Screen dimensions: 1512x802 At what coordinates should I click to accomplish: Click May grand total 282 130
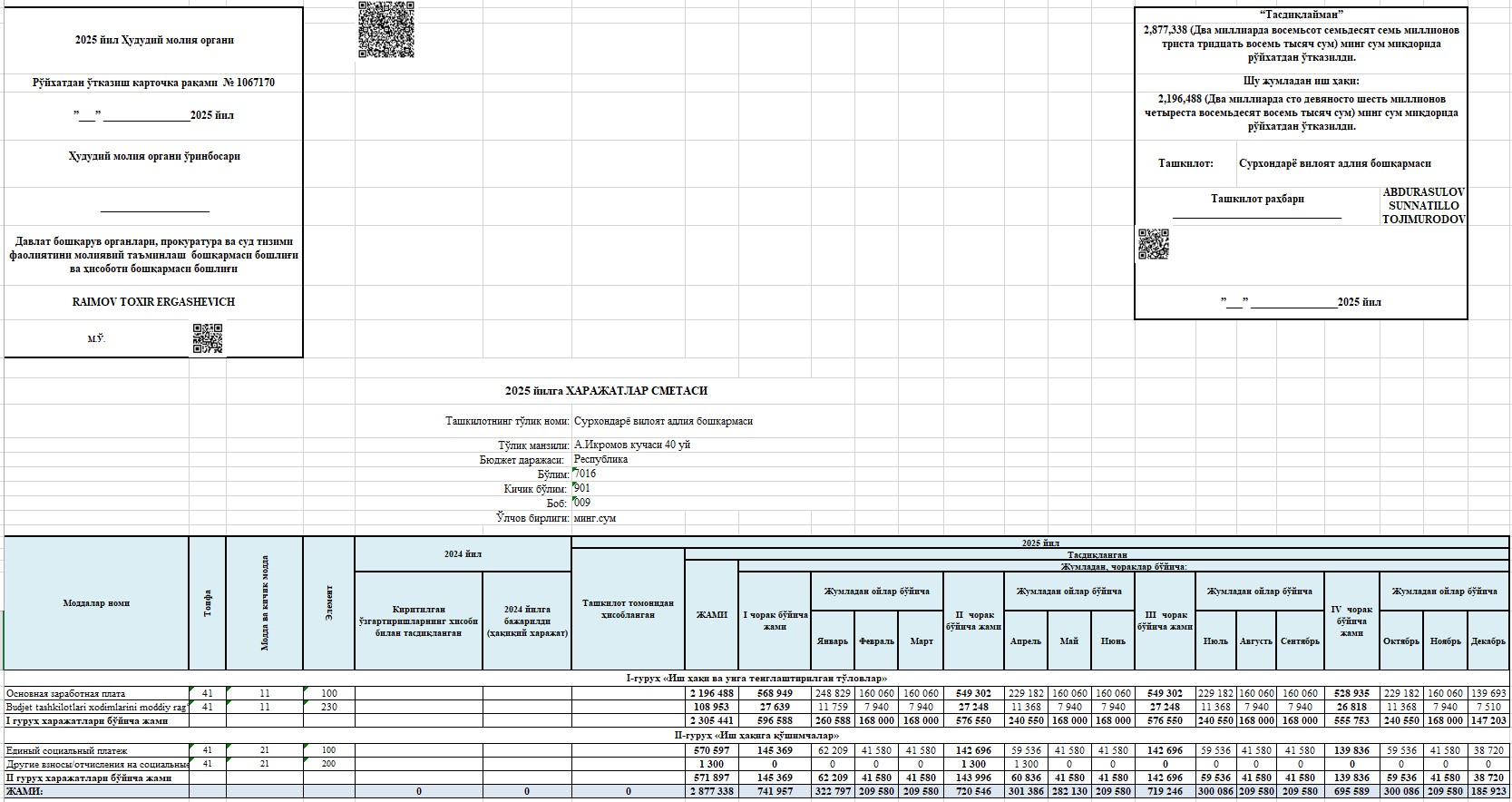click(x=1068, y=791)
